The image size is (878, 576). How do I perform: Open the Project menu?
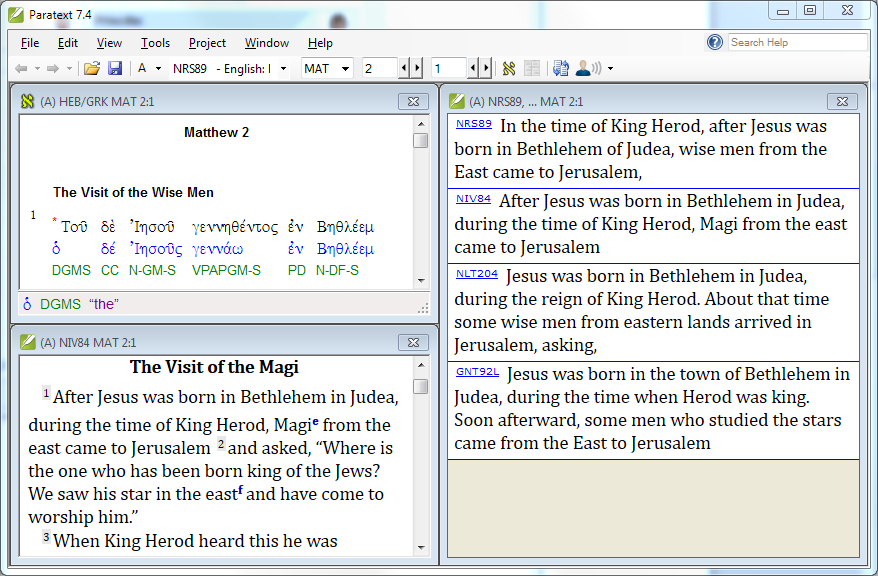[207, 43]
